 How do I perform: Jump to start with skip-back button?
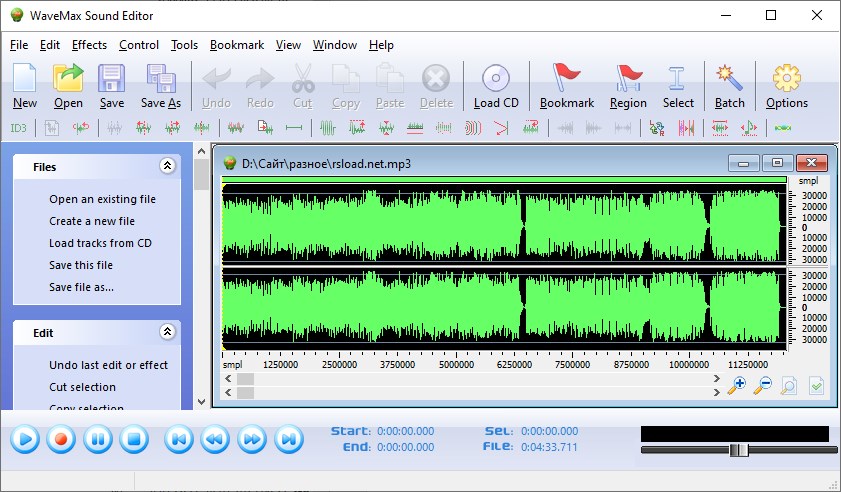[x=179, y=439]
